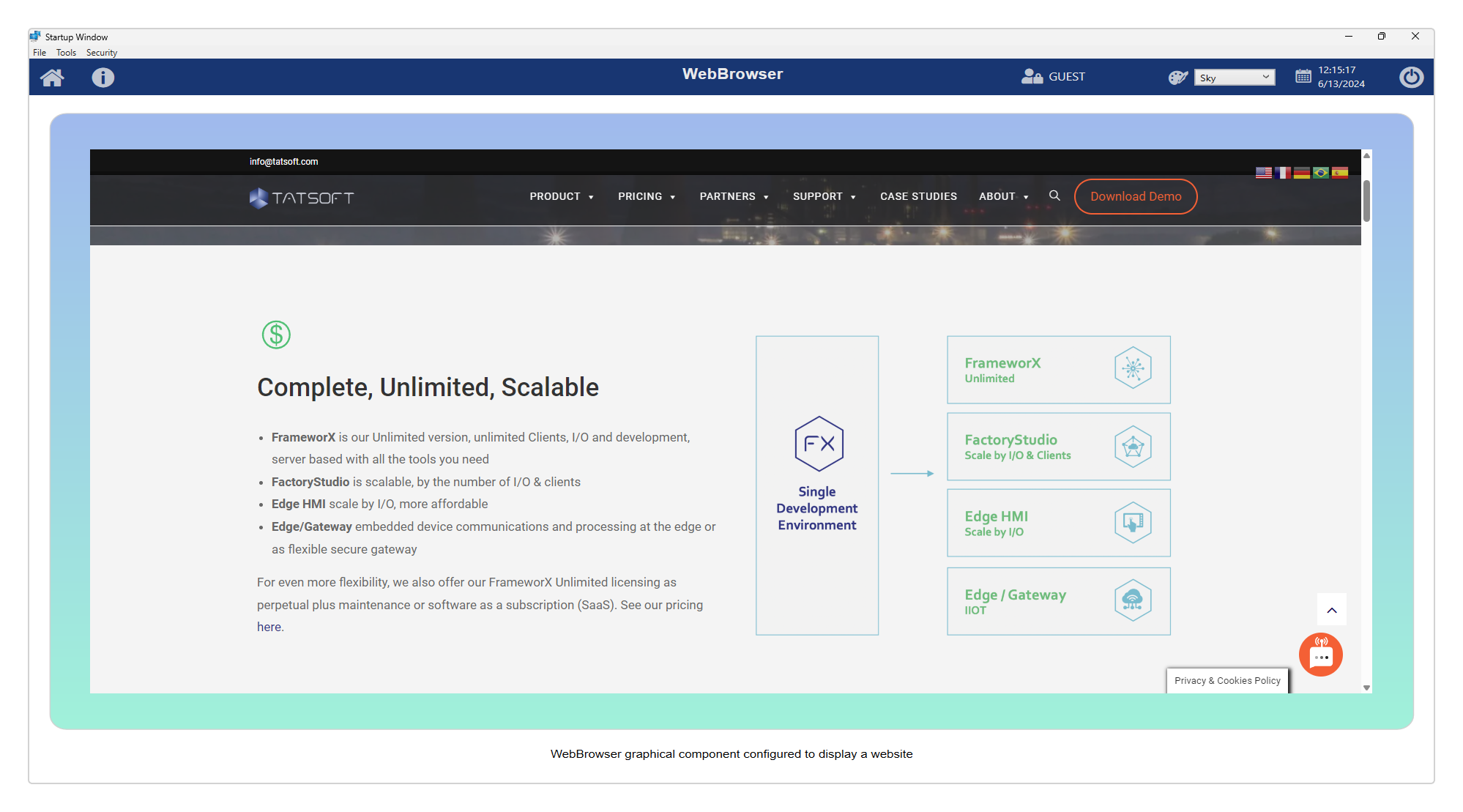This screenshot has height=812, width=1463.
Task: Click the WebBrowser title text
Action: pyautogui.click(x=732, y=74)
